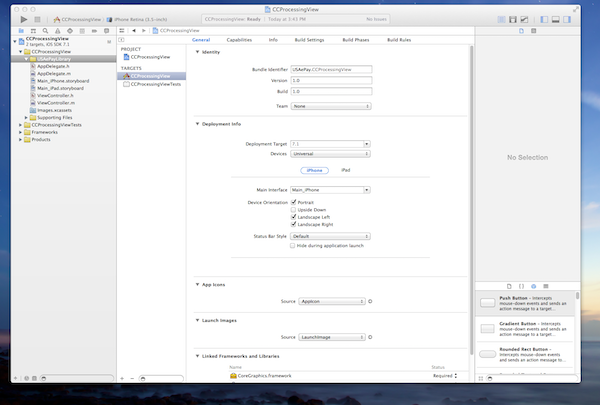600x405 pixels.
Task: Uncheck Landscape Left orientation
Action: tap(293, 217)
